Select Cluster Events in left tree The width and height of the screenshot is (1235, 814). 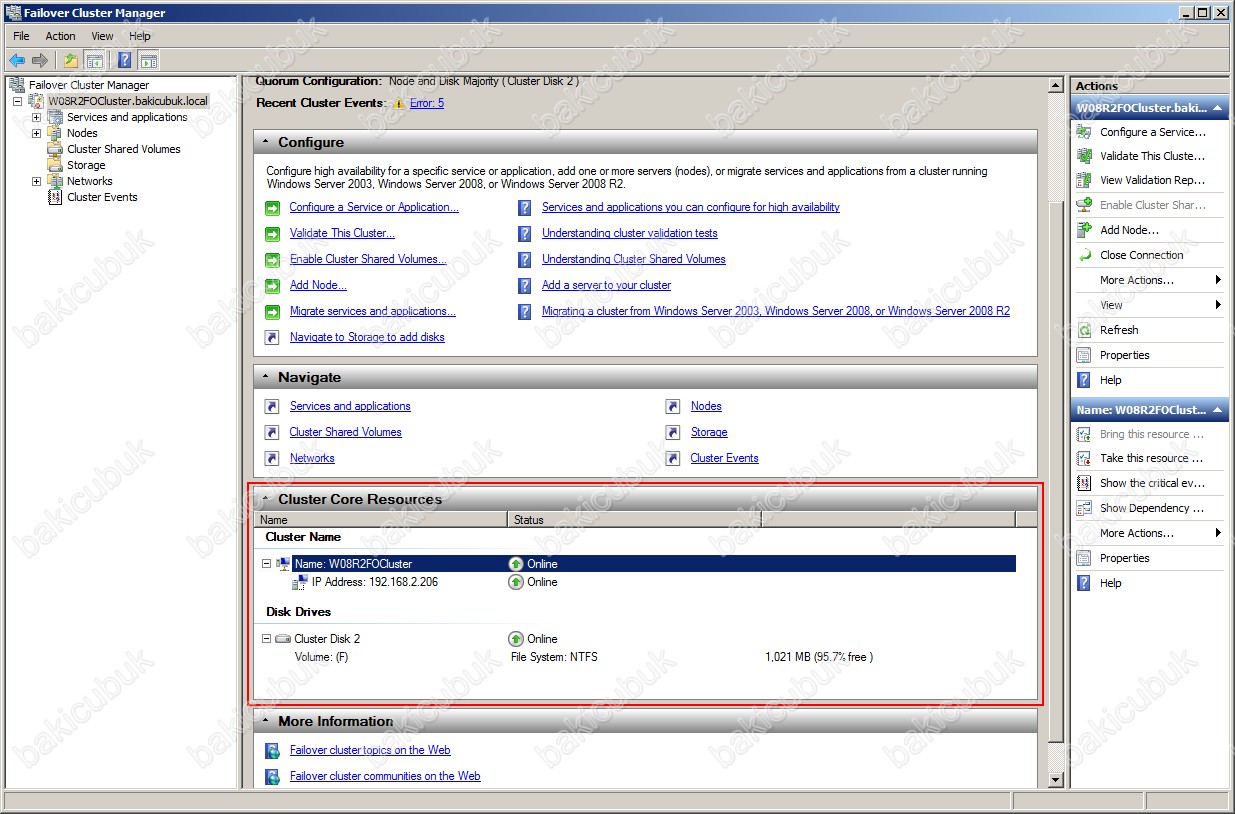(x=102, y=197)
